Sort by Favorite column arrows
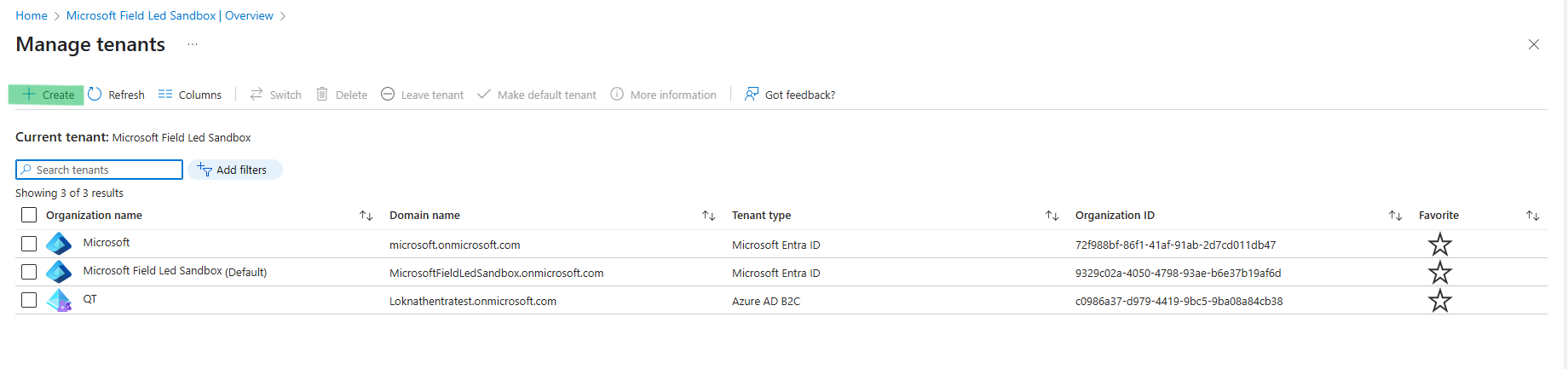The image size is (1568, 369). point(1533,216)
